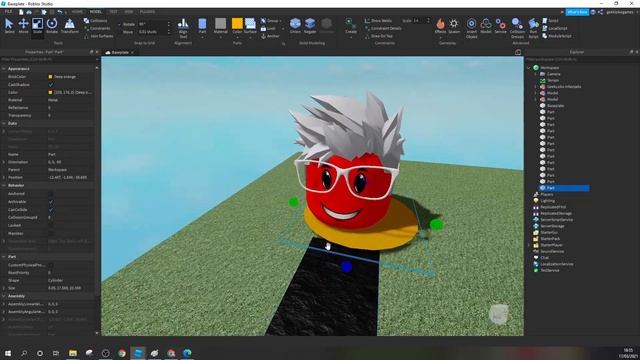Click the Service gears icon
The width and height of the screenshot is (640, 360).
tap(500, 24)
